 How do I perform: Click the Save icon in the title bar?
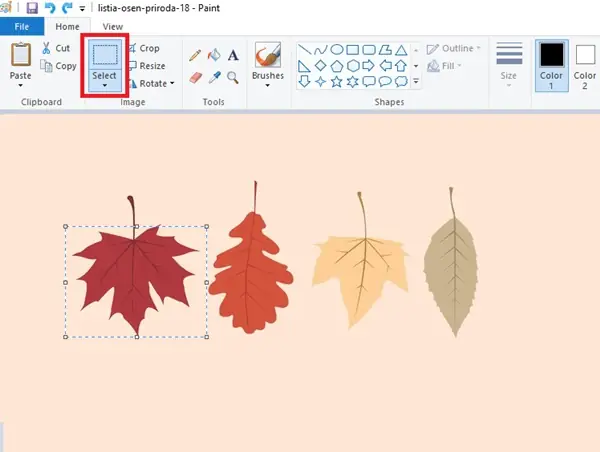coord(32,8)
